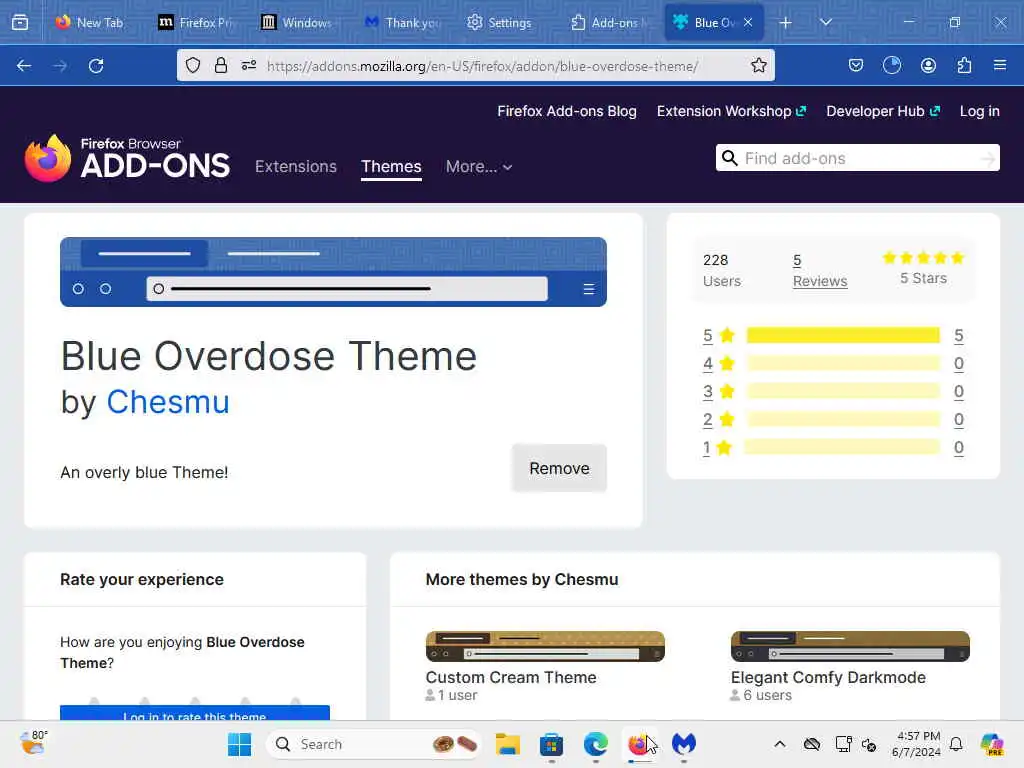This screenshot has height=768, width=1024.
Task: Click the search magnifier icon in Find add-ons
Action: coord(729,158)
